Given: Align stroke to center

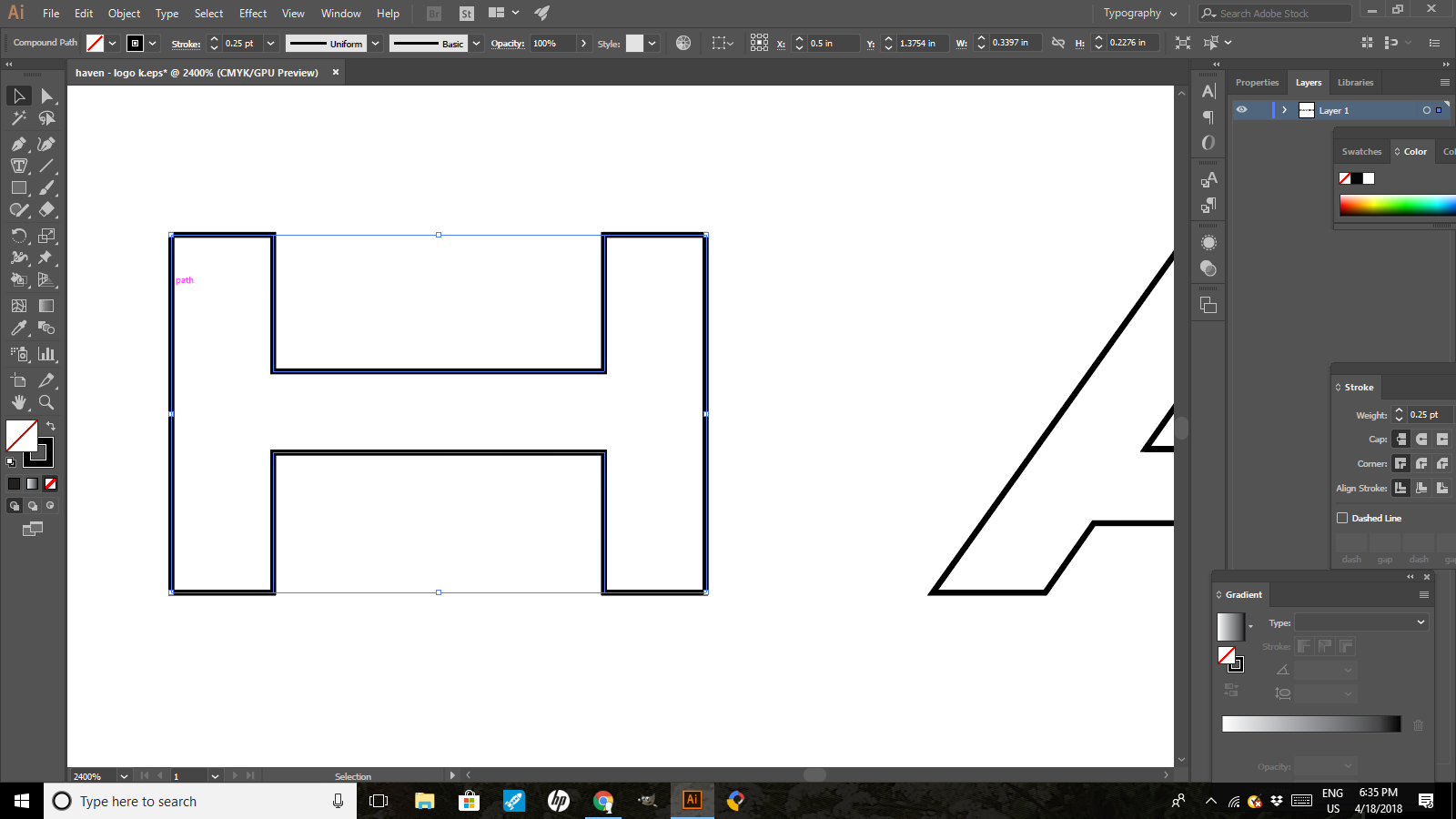Looking at the screenshot, I should (1401, 488).
